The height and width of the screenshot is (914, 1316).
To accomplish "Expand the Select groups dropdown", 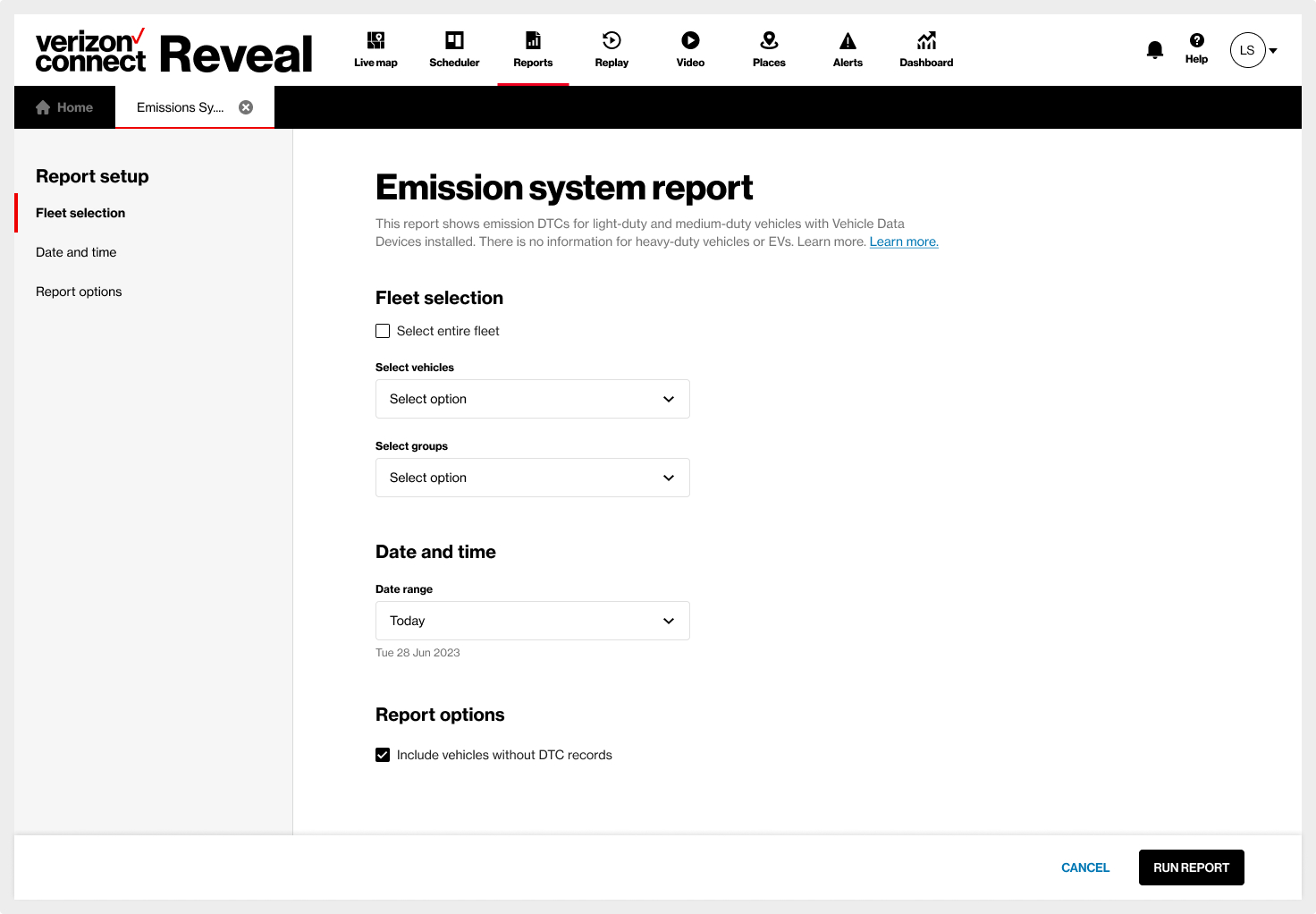I will [x=533, y=478].
